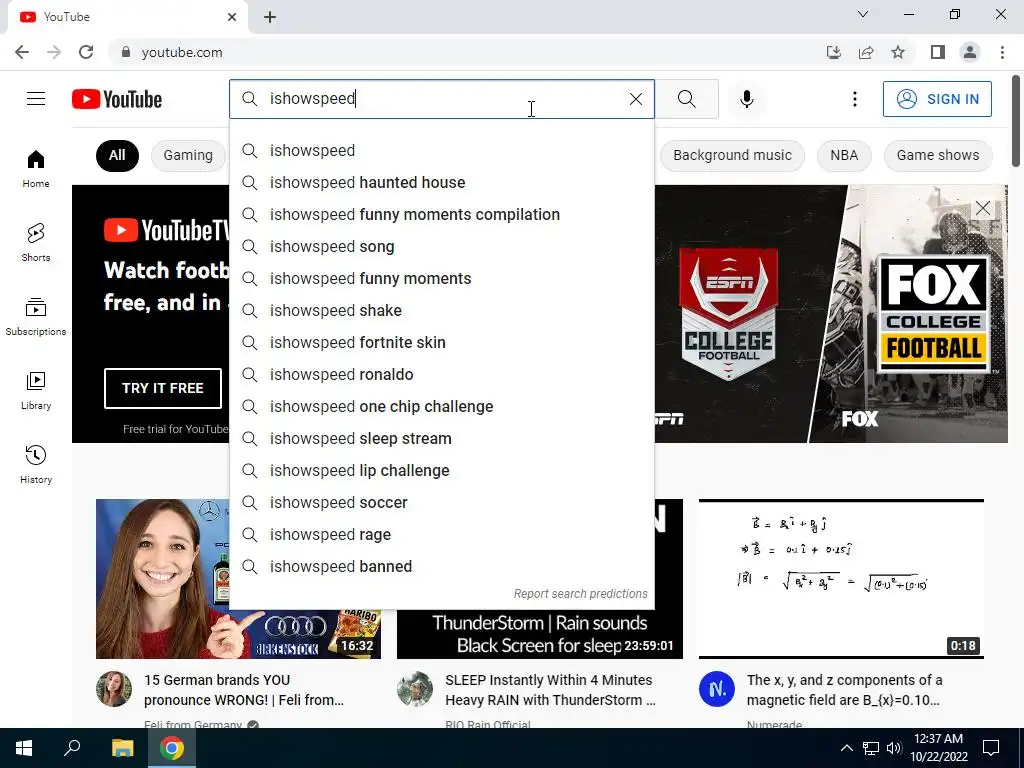
Task: Open Shorts in the sidebar
Action: pos(36,243)
